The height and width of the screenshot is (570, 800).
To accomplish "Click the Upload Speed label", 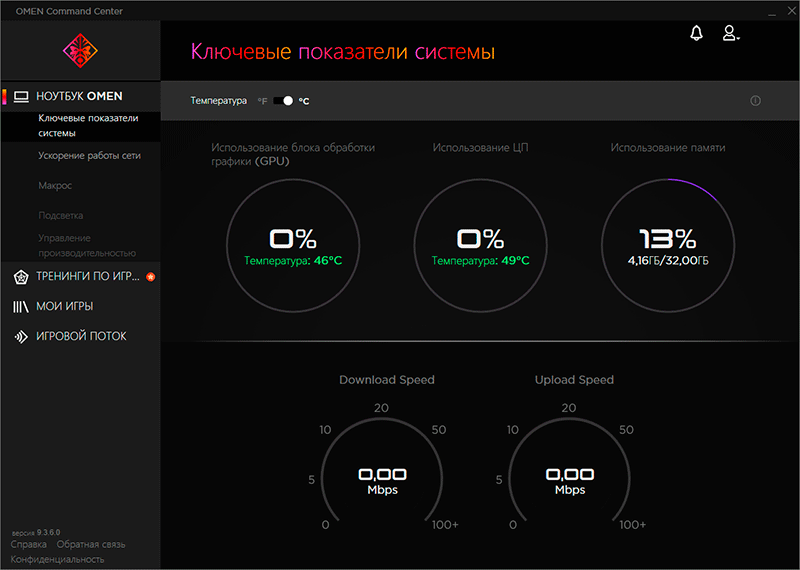I will [574, 380].
